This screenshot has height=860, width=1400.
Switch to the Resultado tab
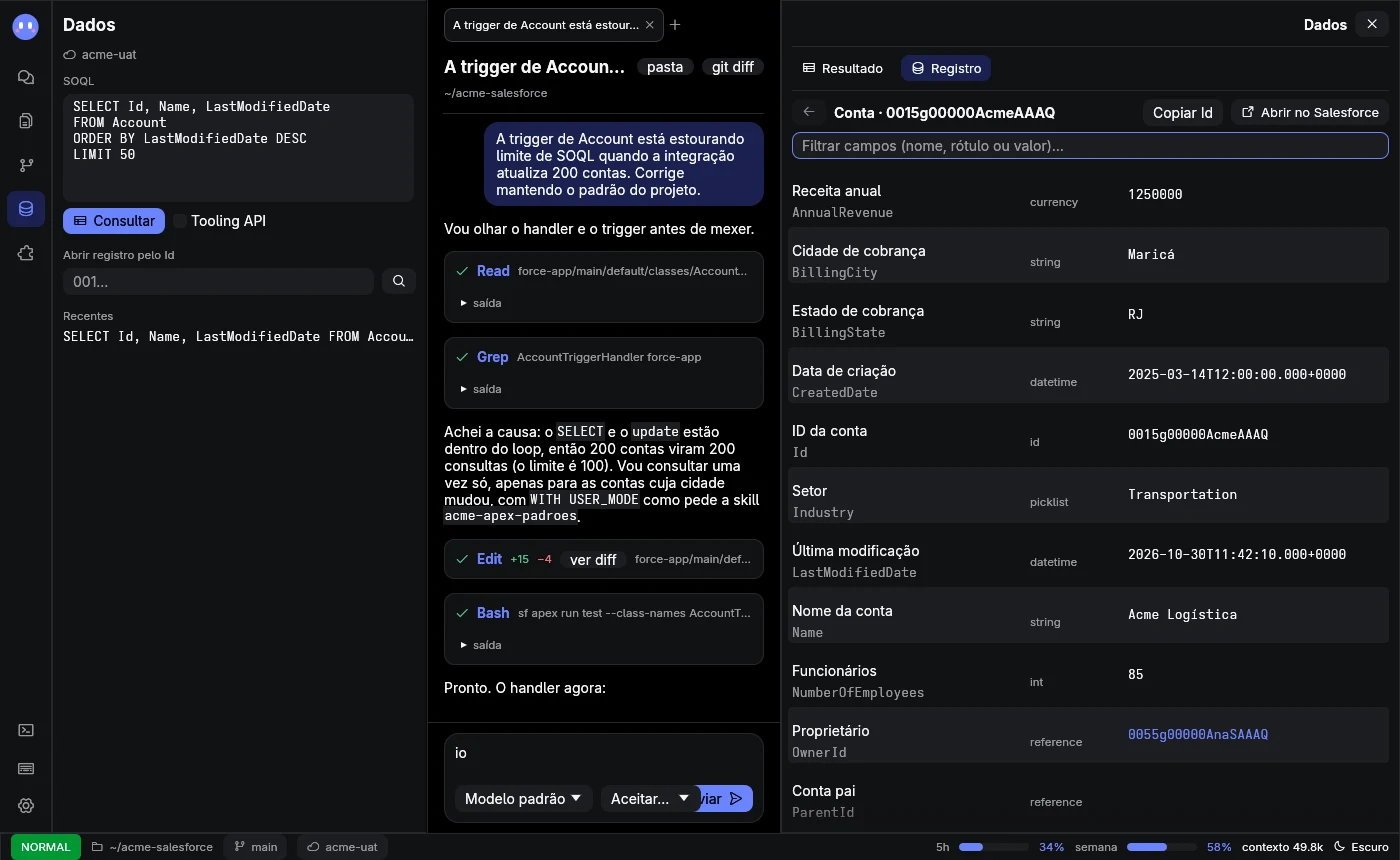click(843, 68)
